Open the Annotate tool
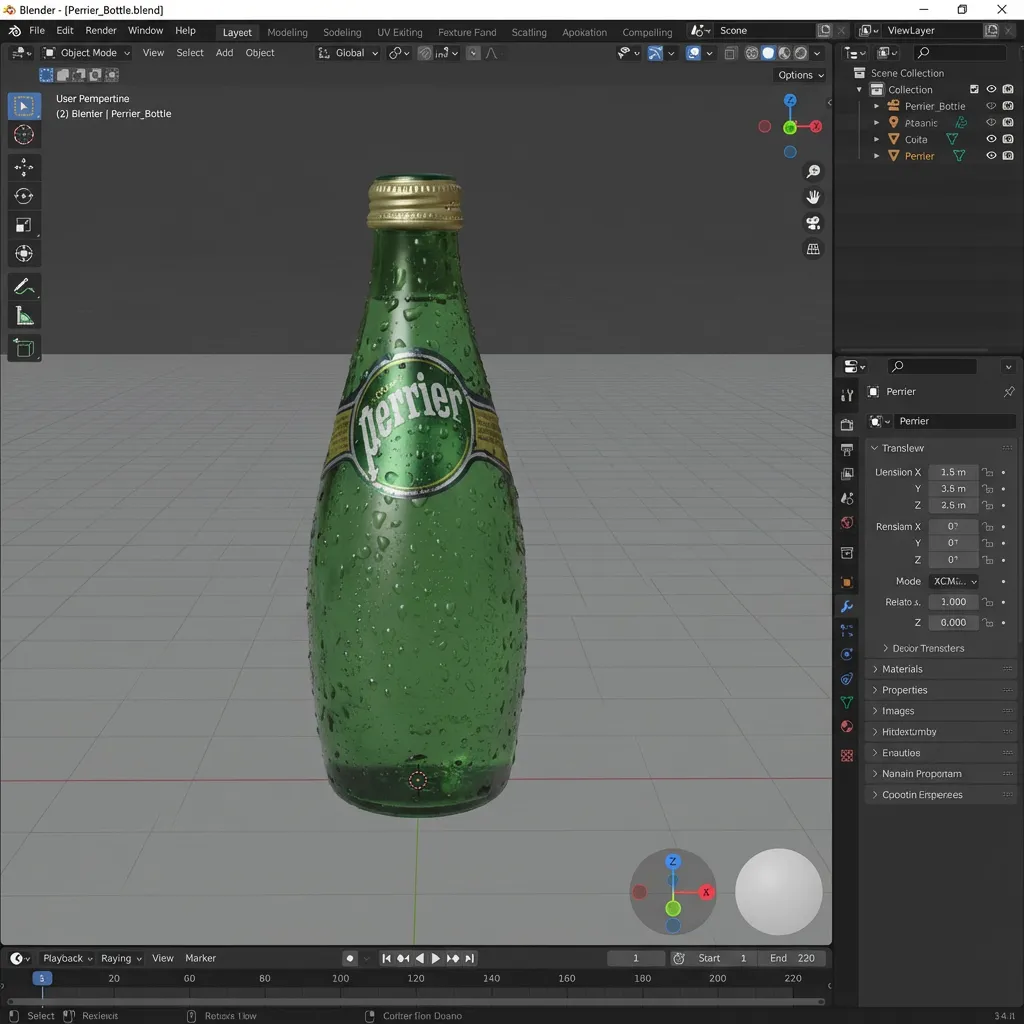This screenshot has height=1024, width=1024. click(24, 287)
